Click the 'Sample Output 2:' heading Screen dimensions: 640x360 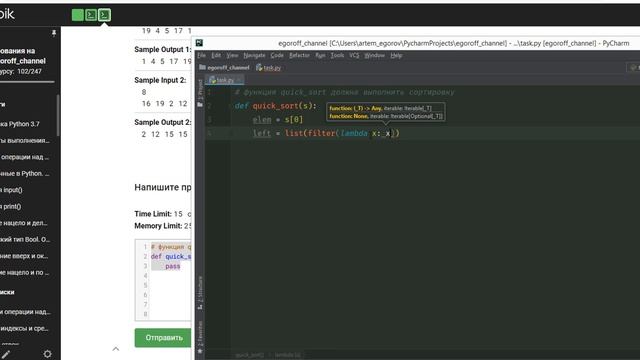coord(162,122)
